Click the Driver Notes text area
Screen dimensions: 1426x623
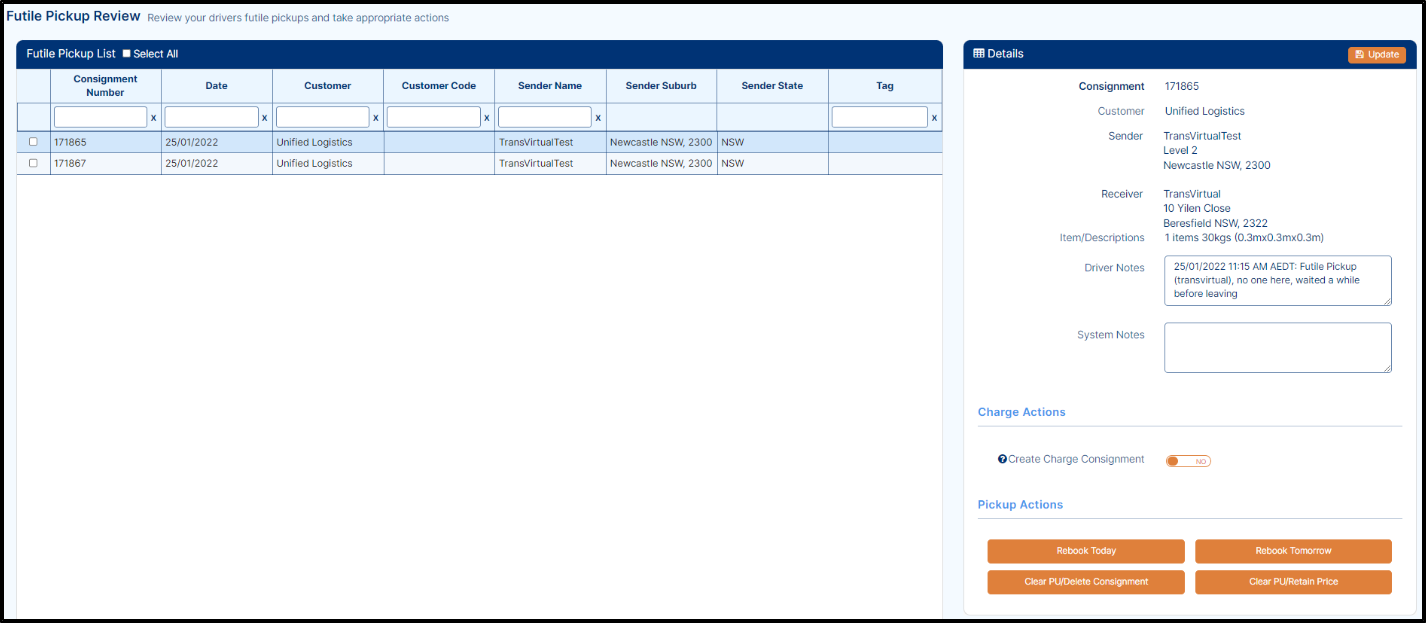coord(1277,280)
